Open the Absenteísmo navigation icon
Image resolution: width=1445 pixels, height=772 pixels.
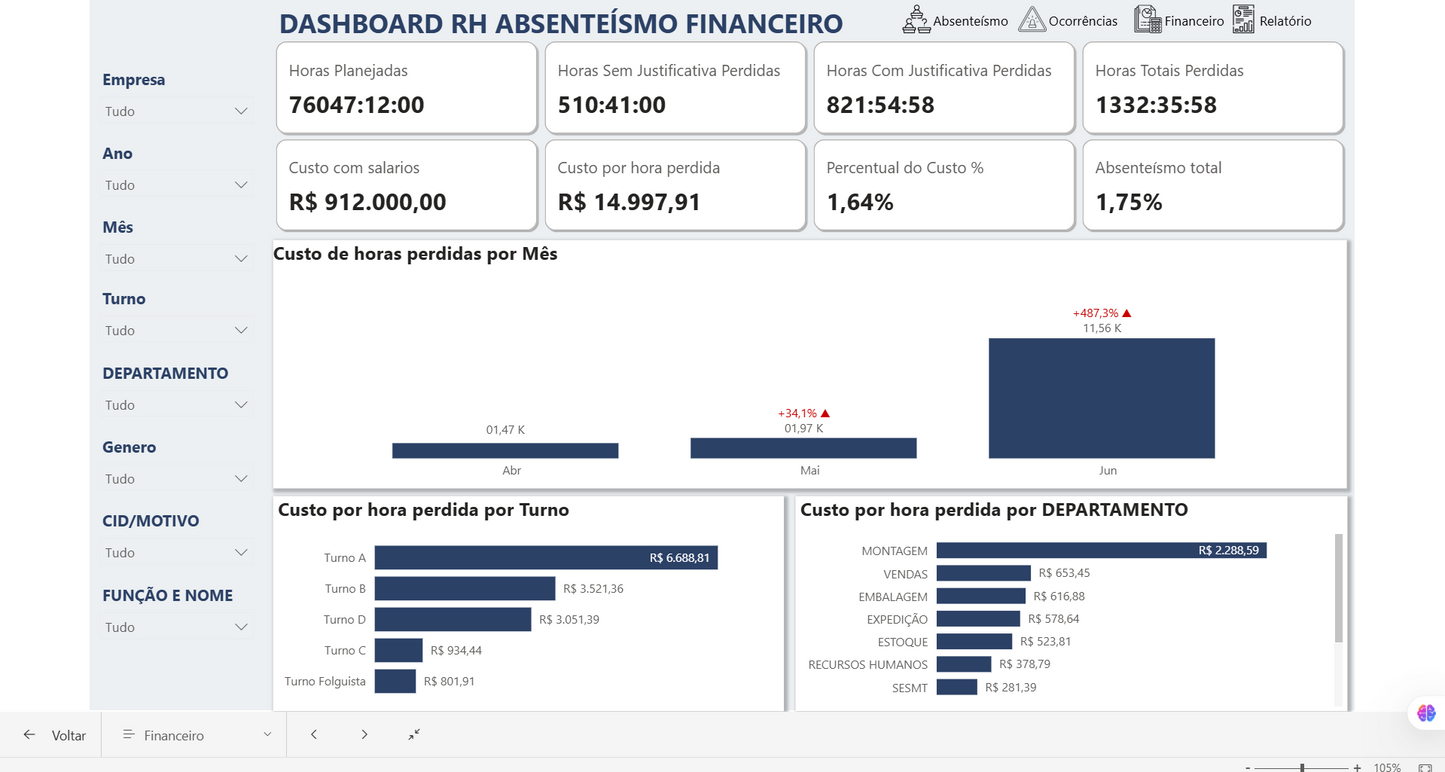[916, 19]
